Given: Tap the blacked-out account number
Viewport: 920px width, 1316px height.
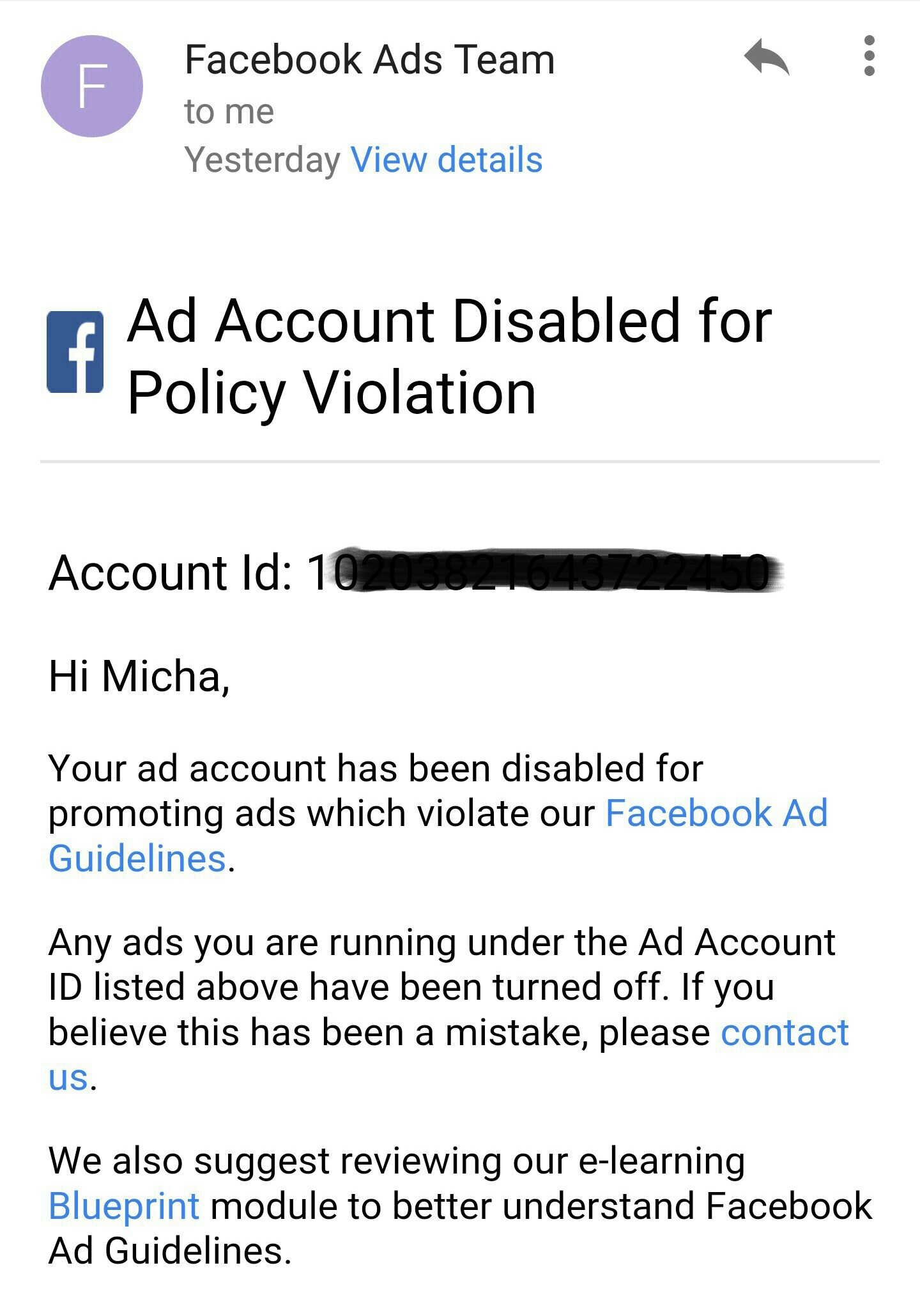Looking at the screenshot, I should pos(556,571).
